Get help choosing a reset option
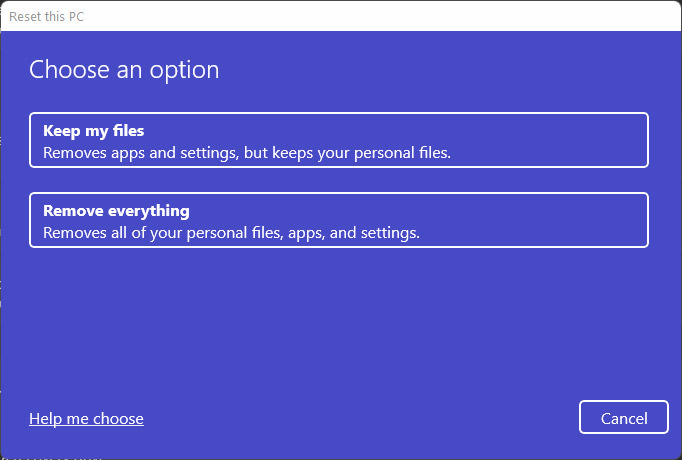The height and width of the screenshot is (460, 682). coord(86,419)
